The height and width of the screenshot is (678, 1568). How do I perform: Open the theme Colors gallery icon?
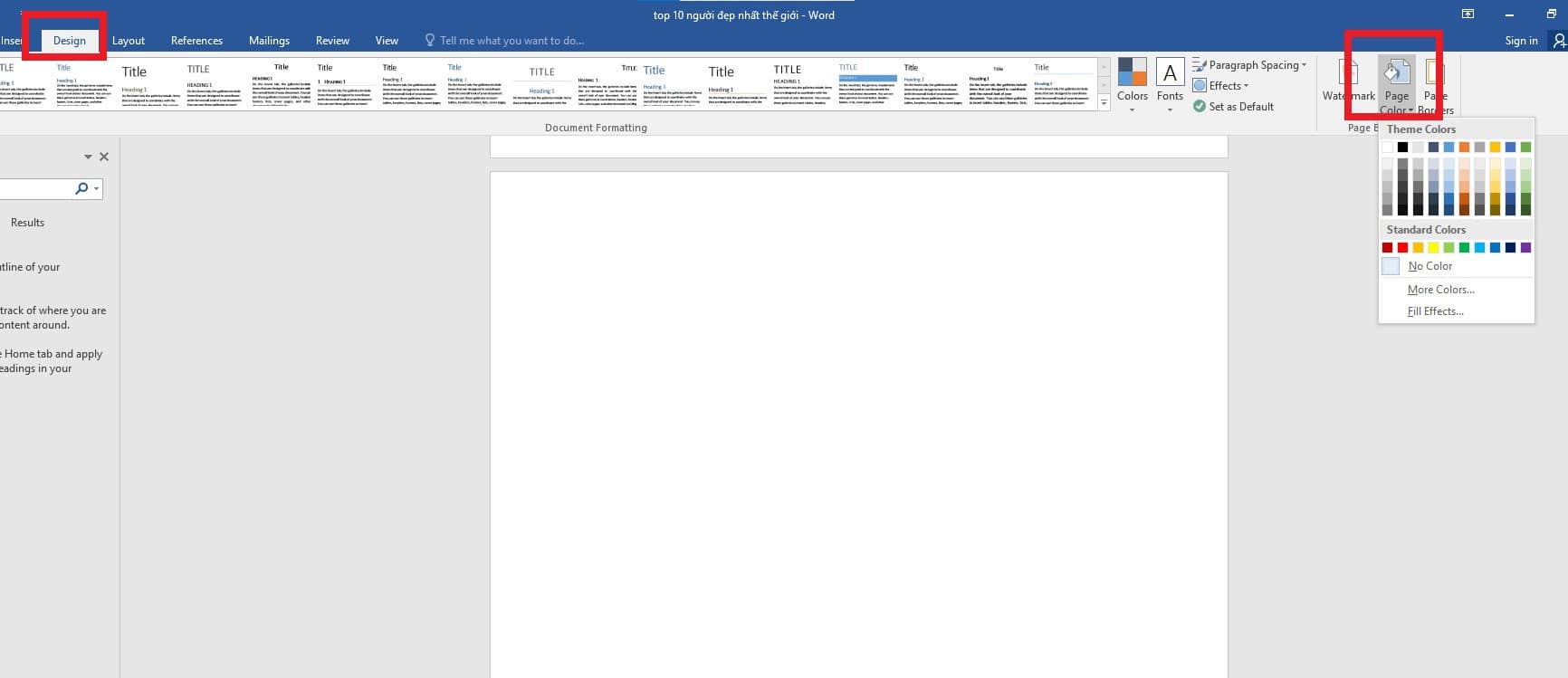click(x=1132, y=72)
